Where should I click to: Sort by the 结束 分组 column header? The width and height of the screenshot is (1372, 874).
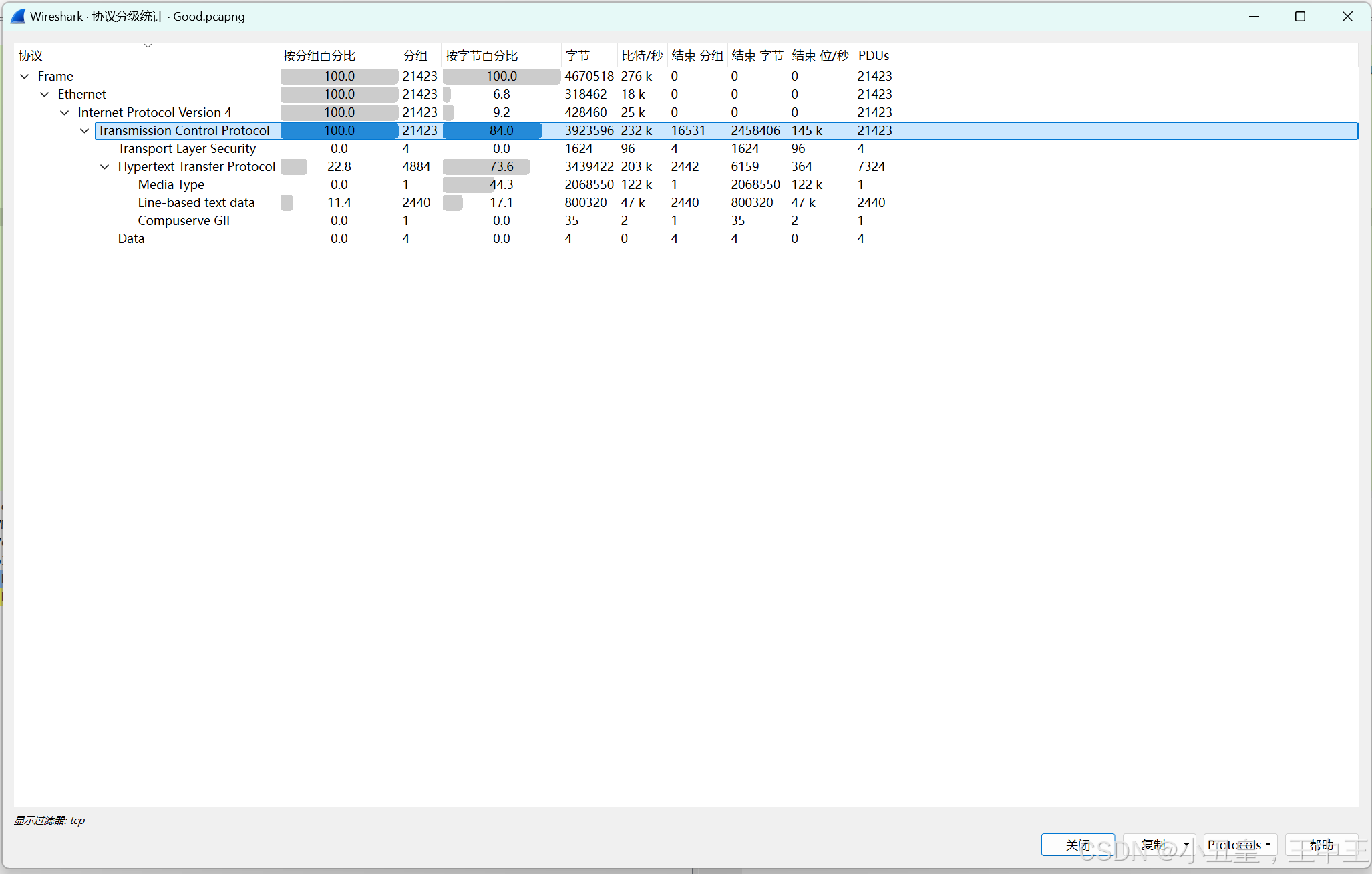click(x=697, y=56)
